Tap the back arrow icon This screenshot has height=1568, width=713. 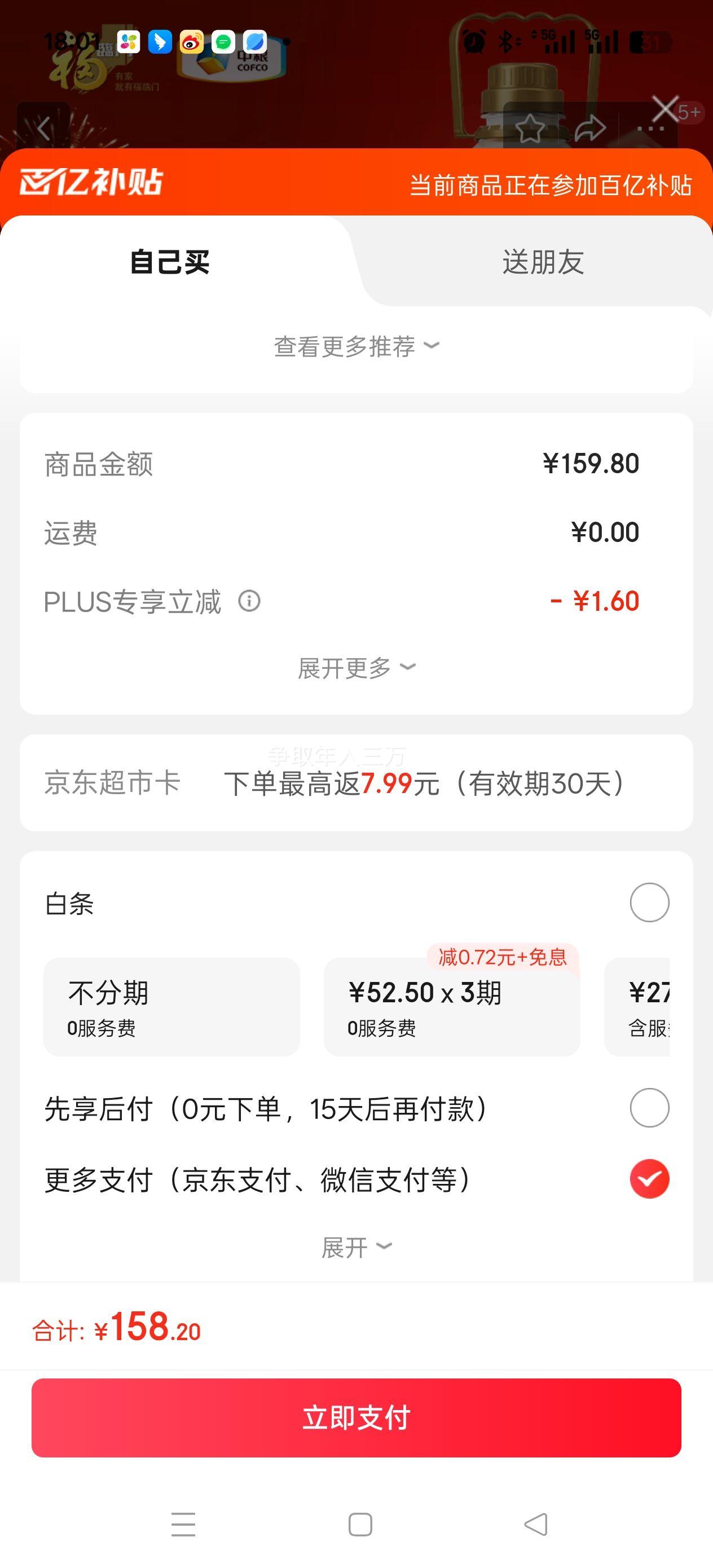[43, 129]
